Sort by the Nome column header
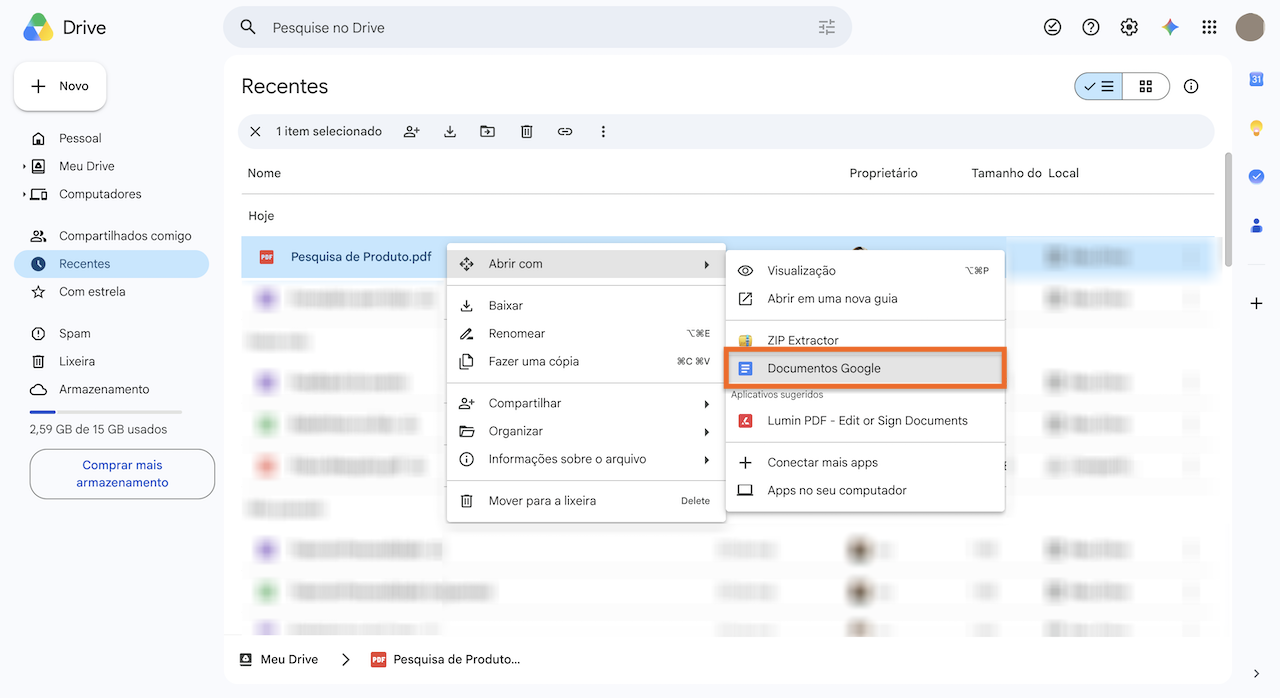 click(264, 173)
